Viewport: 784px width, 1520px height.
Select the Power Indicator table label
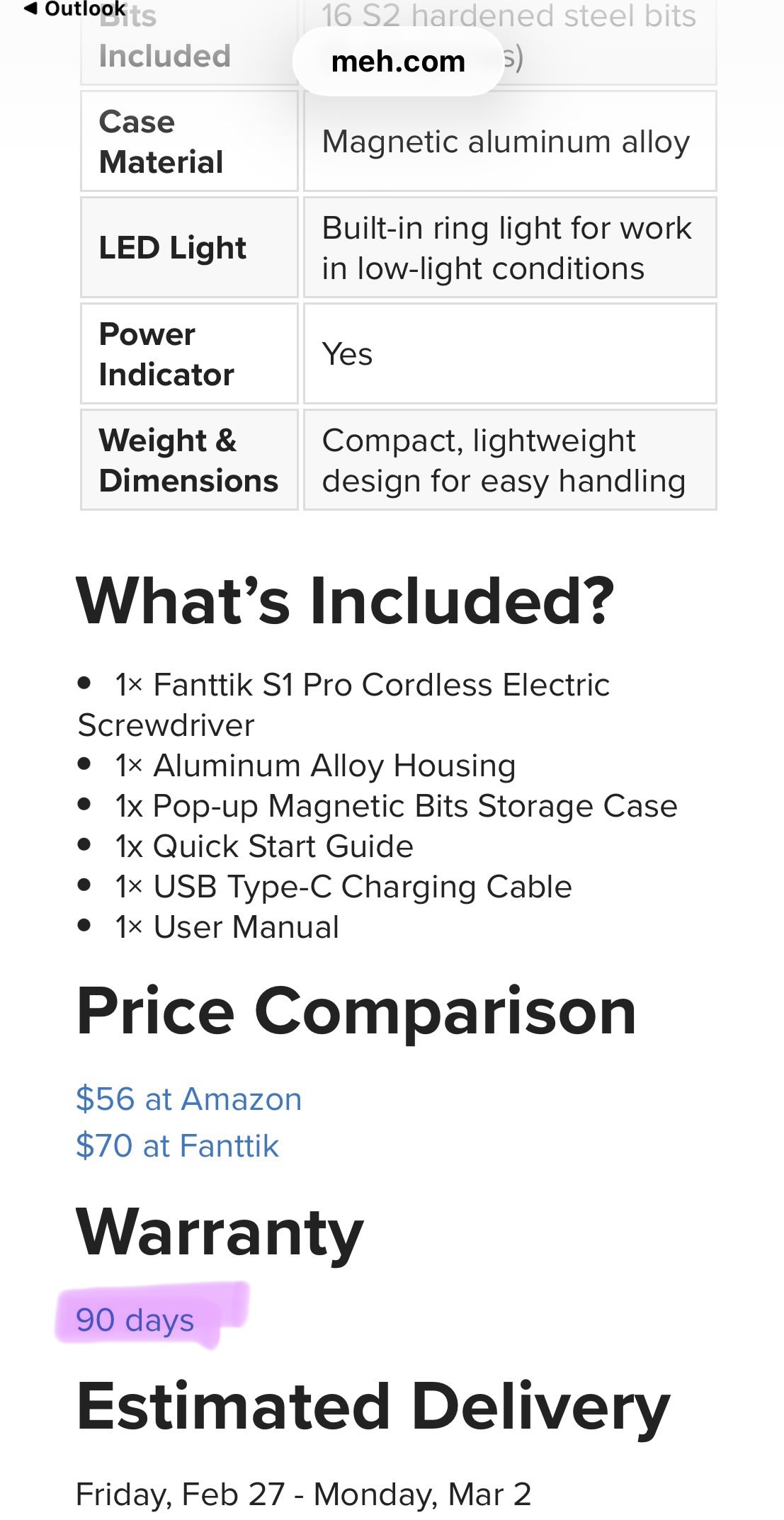pos(166,354)
